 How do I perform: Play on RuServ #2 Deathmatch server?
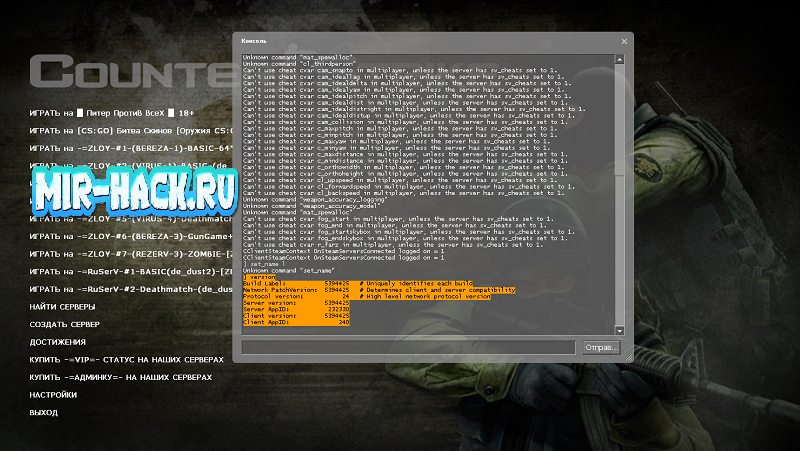pos(130,289)
